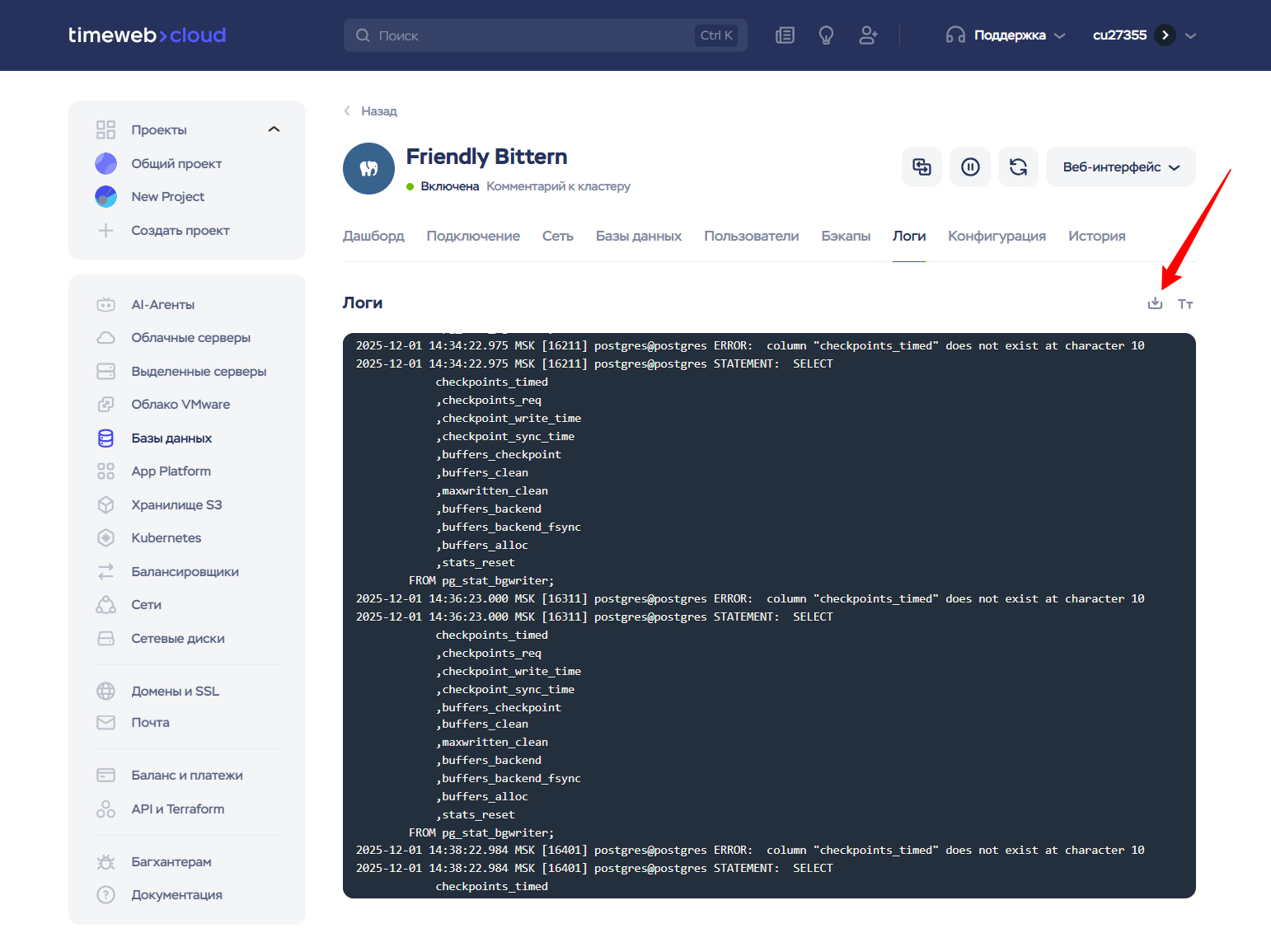Open Хранилище S3 in the sidebar
Screen dimensions: 1271x952
pyautogui.click(x=176, y=505)
